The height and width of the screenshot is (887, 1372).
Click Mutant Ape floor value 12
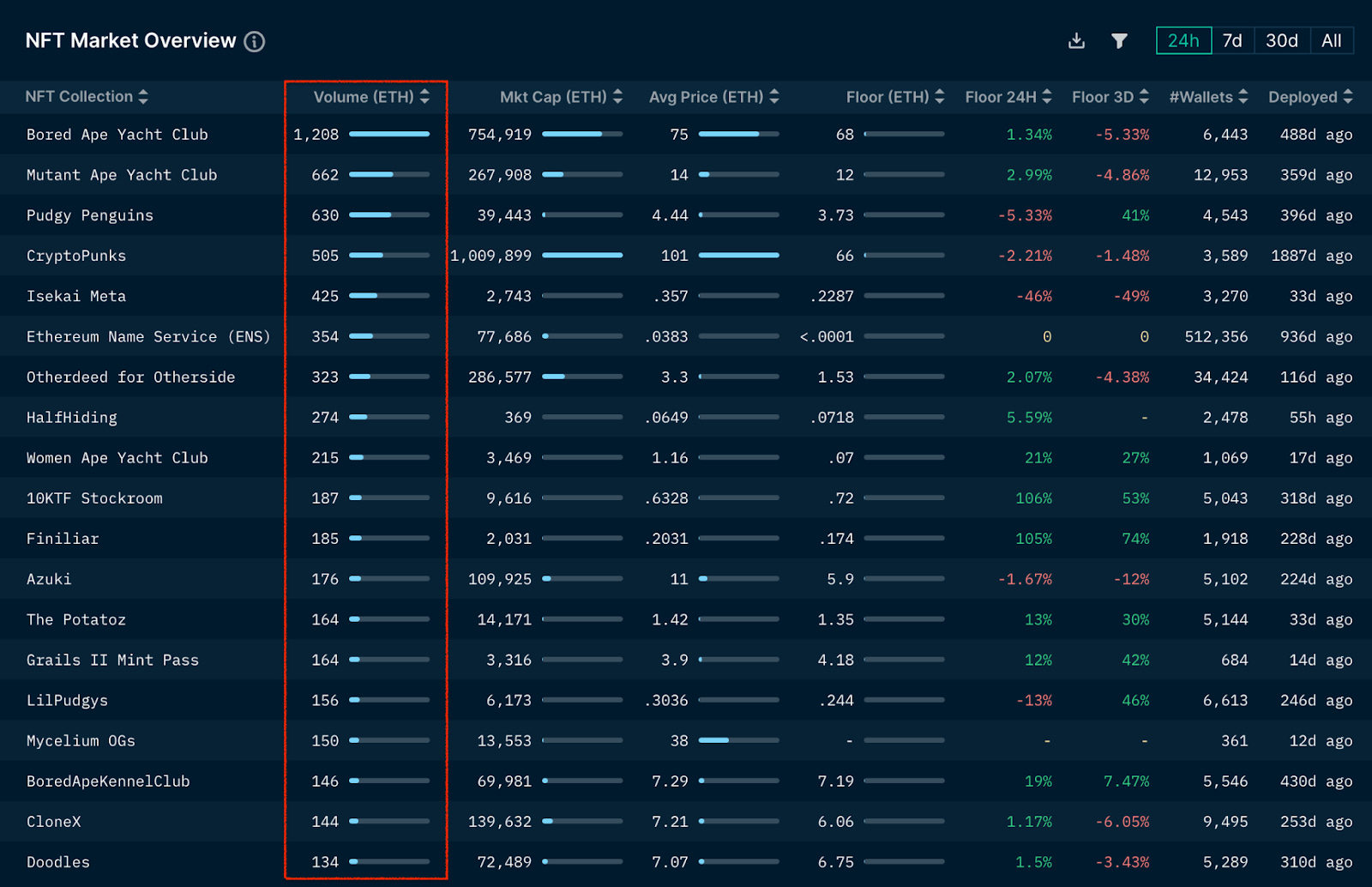point(845,175)
